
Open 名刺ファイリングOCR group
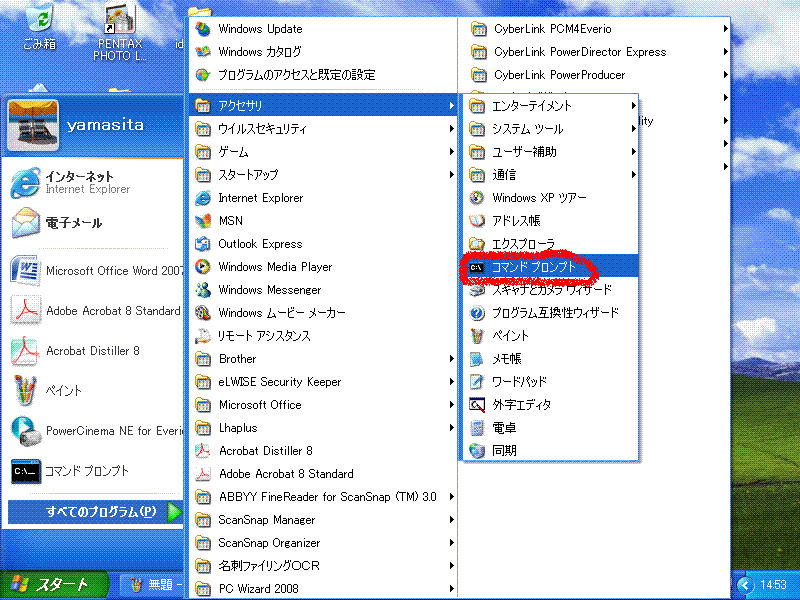[x=323, y=566]
